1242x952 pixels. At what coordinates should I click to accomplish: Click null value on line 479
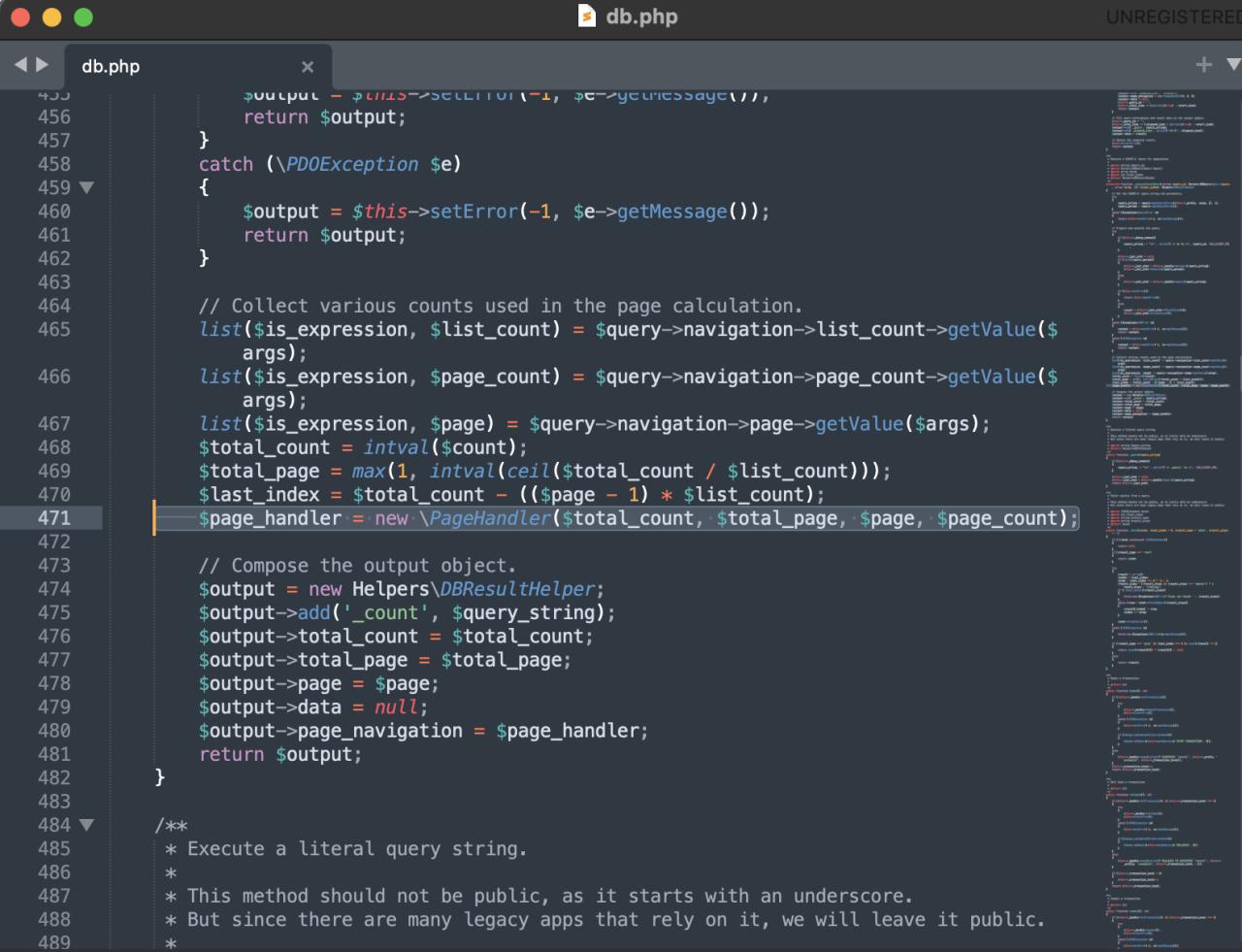coord(396,707)
